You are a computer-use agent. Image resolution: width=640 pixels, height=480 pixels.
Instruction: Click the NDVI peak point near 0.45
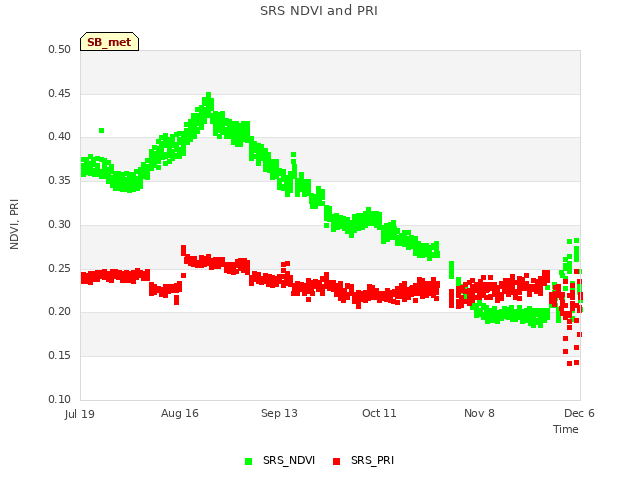[x=209, y=95]
